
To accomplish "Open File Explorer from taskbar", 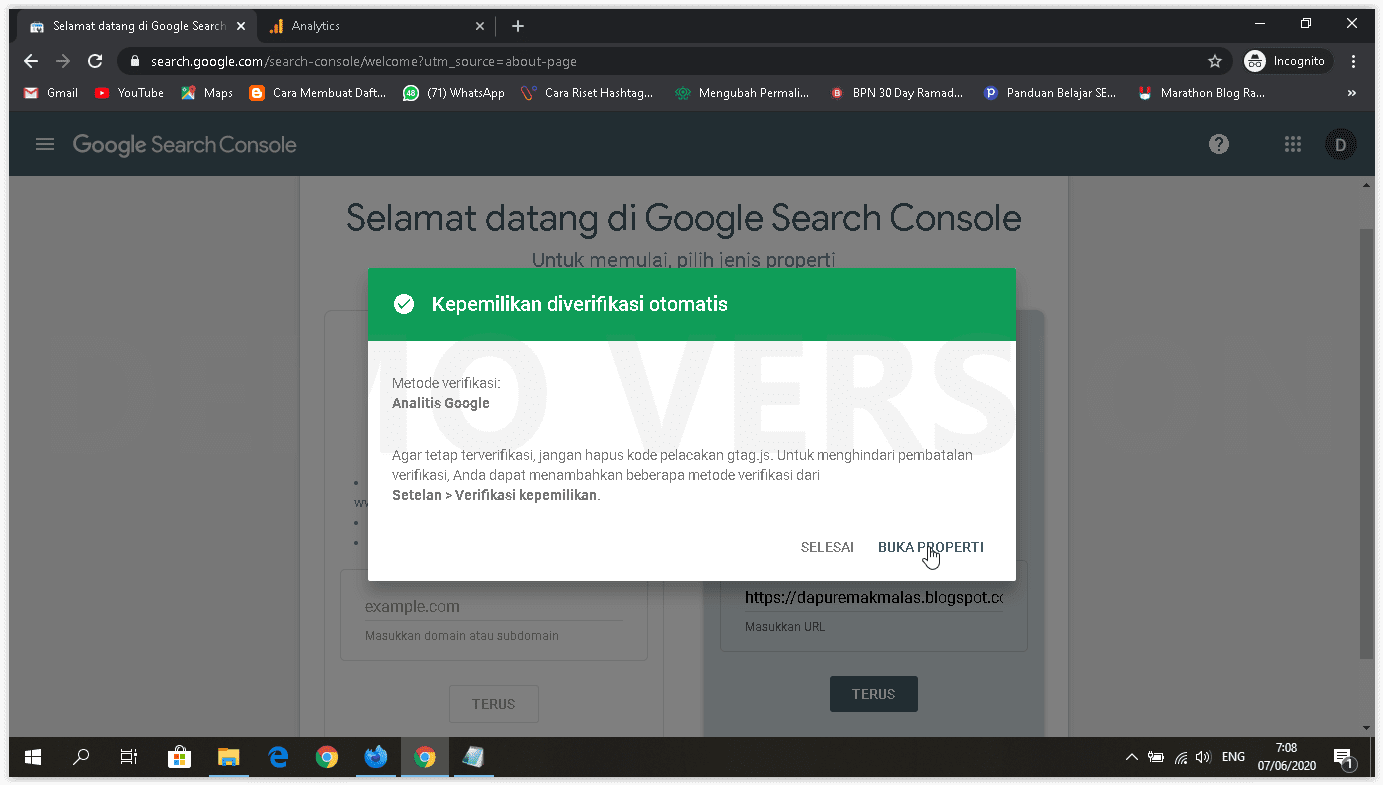I will pos(228,757).
